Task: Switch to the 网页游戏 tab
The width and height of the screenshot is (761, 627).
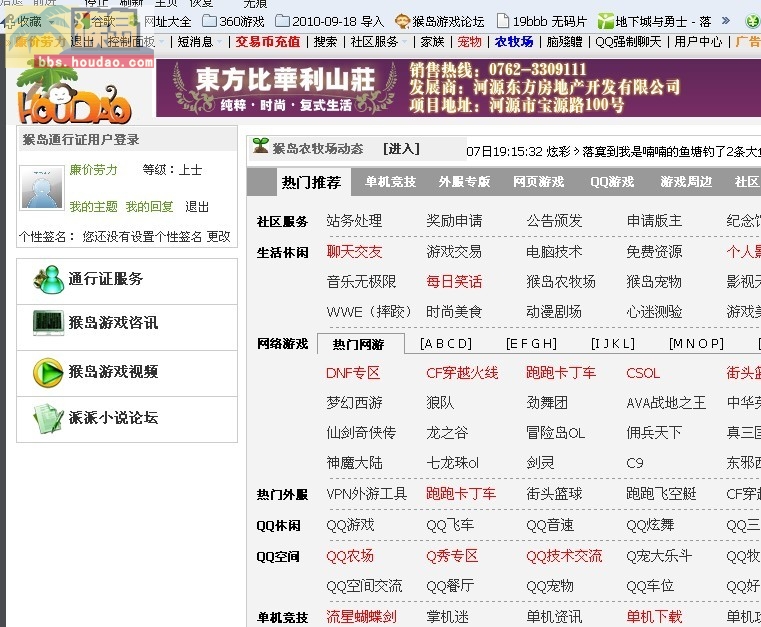Action: 539,182
